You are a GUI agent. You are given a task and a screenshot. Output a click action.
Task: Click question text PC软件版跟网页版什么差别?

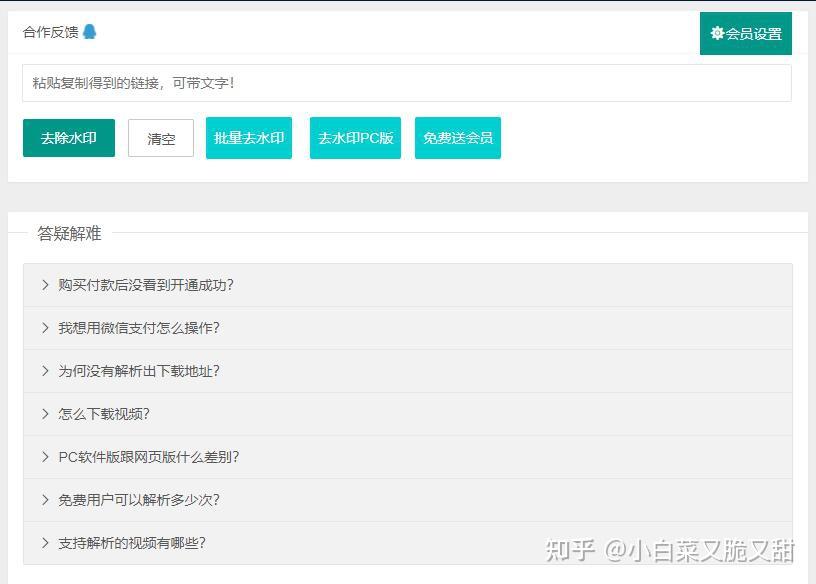pos(149,457)
